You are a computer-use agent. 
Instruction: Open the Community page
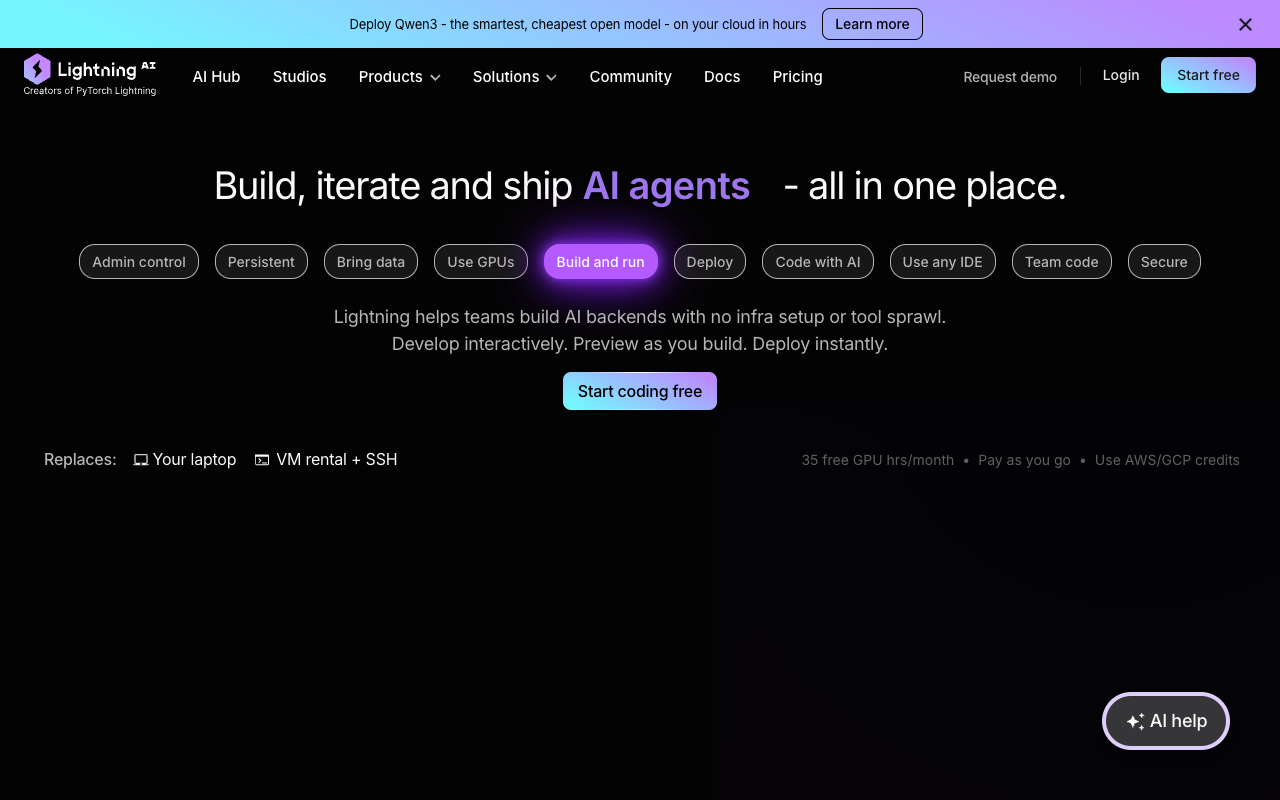[631, 77]
